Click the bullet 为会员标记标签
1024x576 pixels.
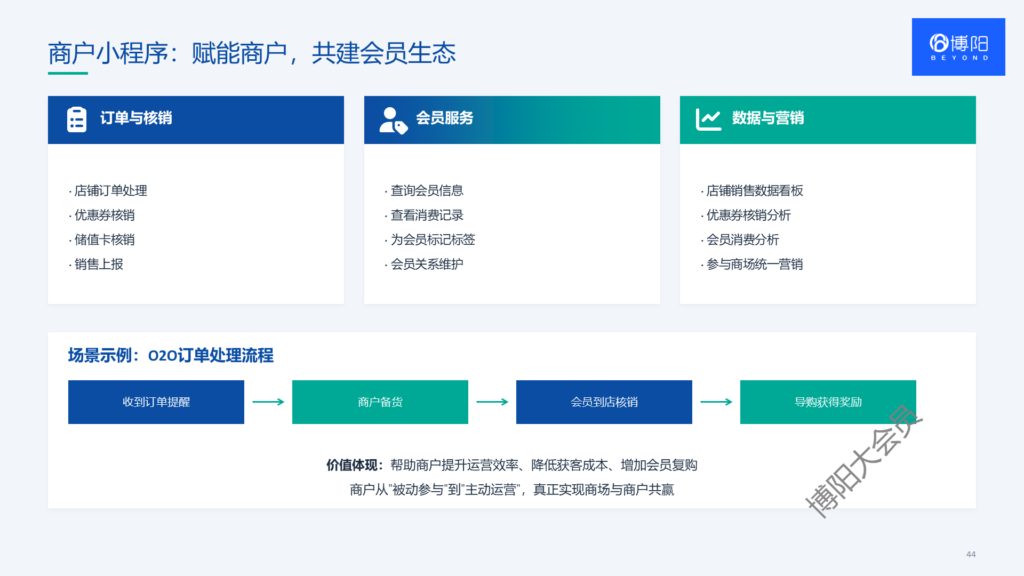tap(430, 240)
